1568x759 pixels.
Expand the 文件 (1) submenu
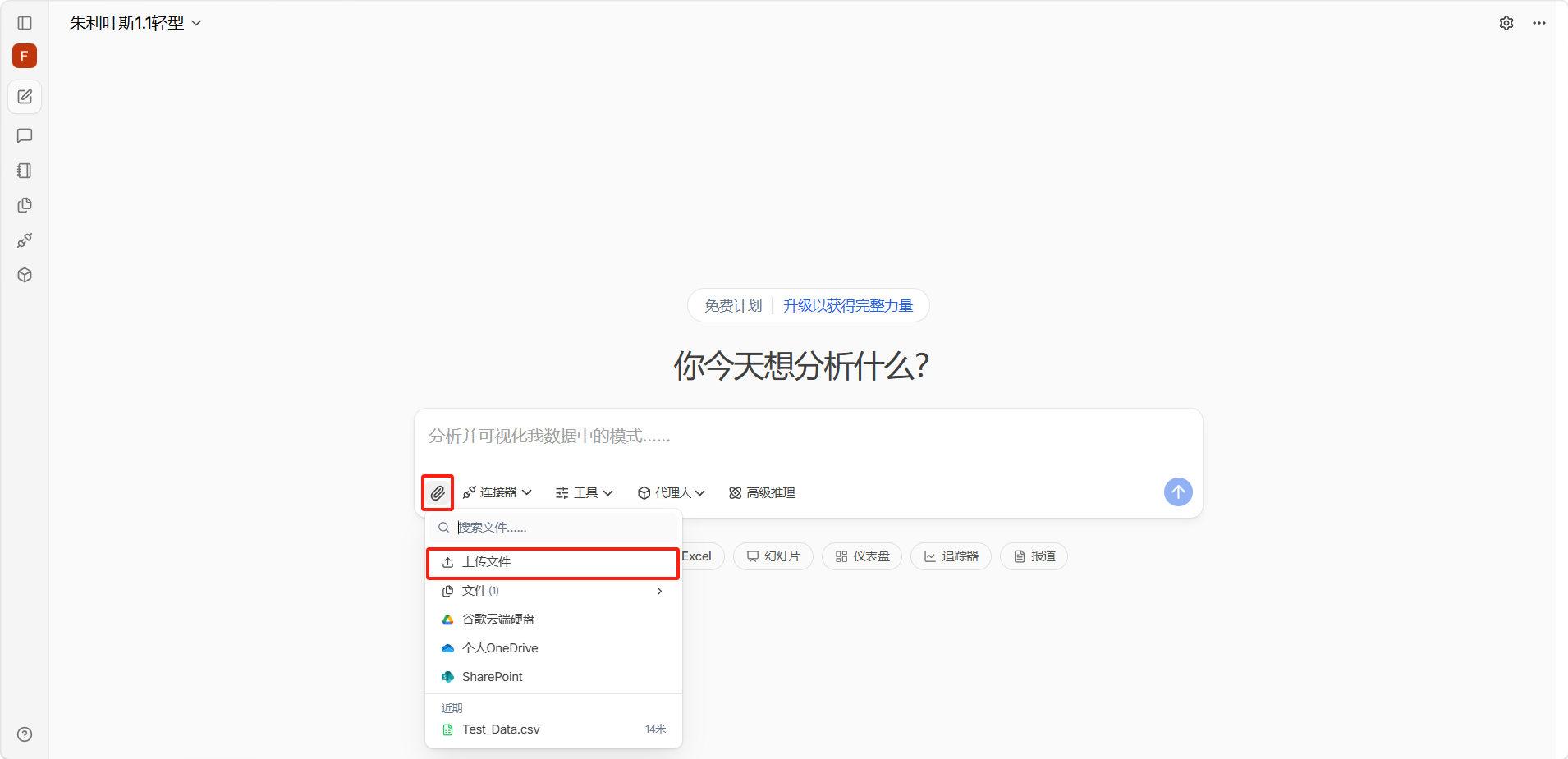pos(553,591)
